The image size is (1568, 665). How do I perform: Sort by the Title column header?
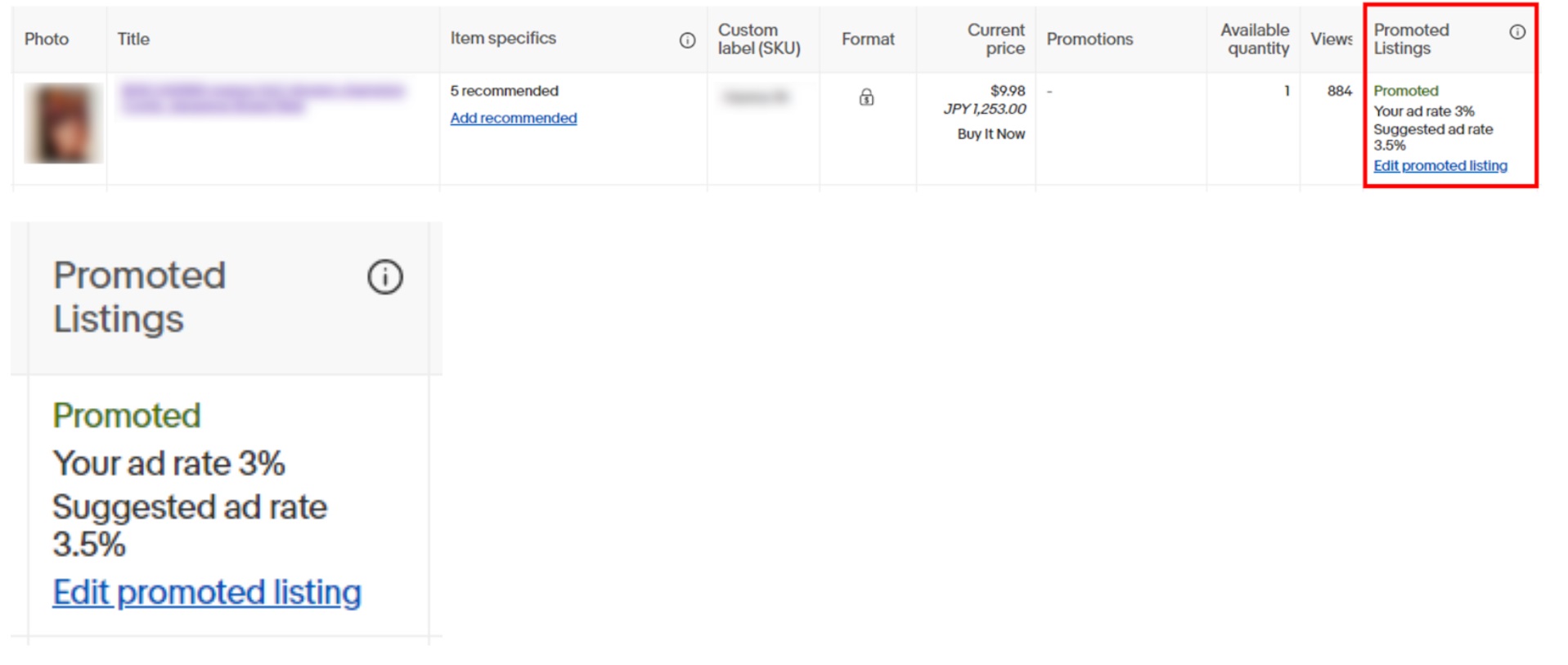[x=133, y=39]
